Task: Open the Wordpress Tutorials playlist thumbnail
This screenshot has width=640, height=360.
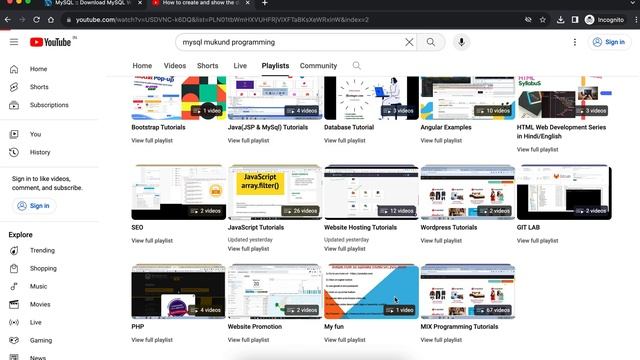Action: pyautogui.click(x=468, y=192)
